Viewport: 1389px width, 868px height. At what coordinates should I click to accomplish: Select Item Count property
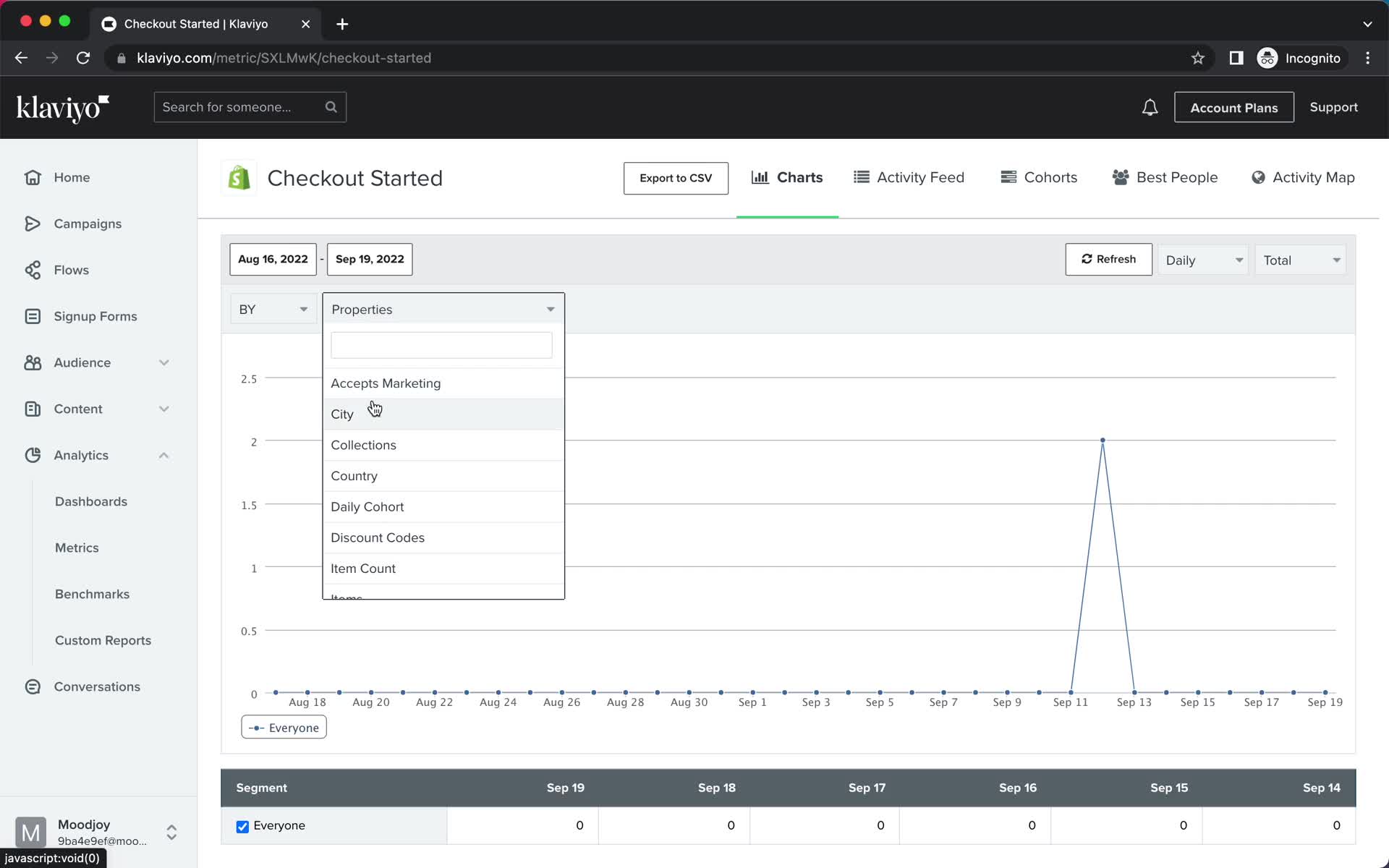[x=443, y=569]
